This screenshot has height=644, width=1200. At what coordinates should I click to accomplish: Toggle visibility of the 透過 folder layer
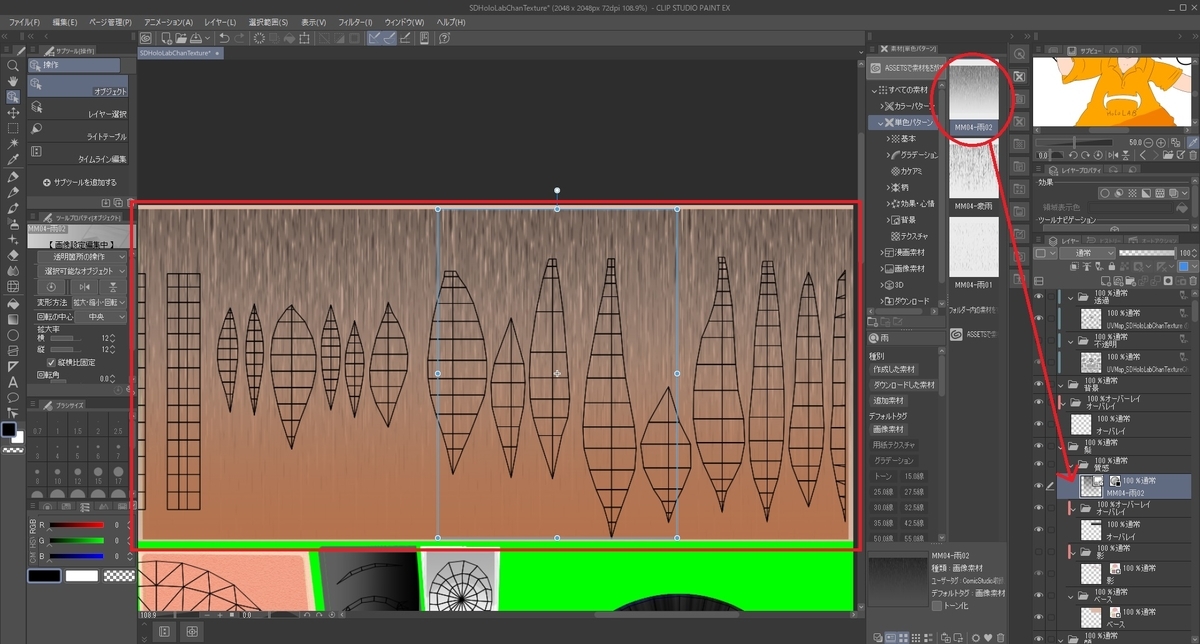(1038, 298)
